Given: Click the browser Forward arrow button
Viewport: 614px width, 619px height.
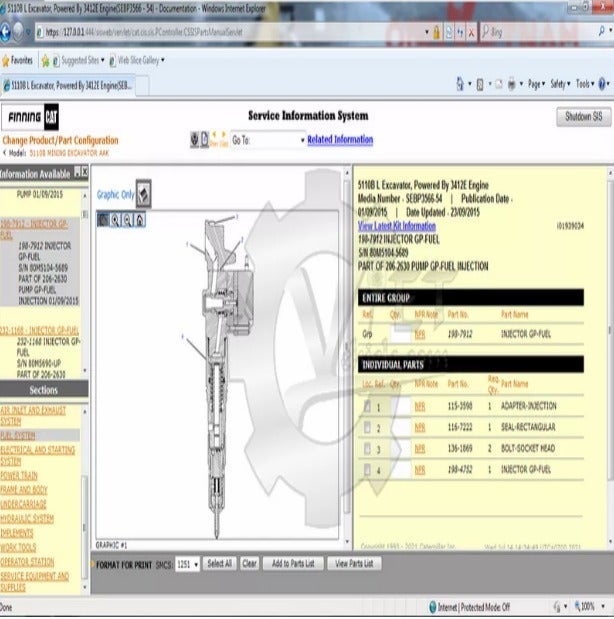Looking at the screenshot, I should pos(18,32).
